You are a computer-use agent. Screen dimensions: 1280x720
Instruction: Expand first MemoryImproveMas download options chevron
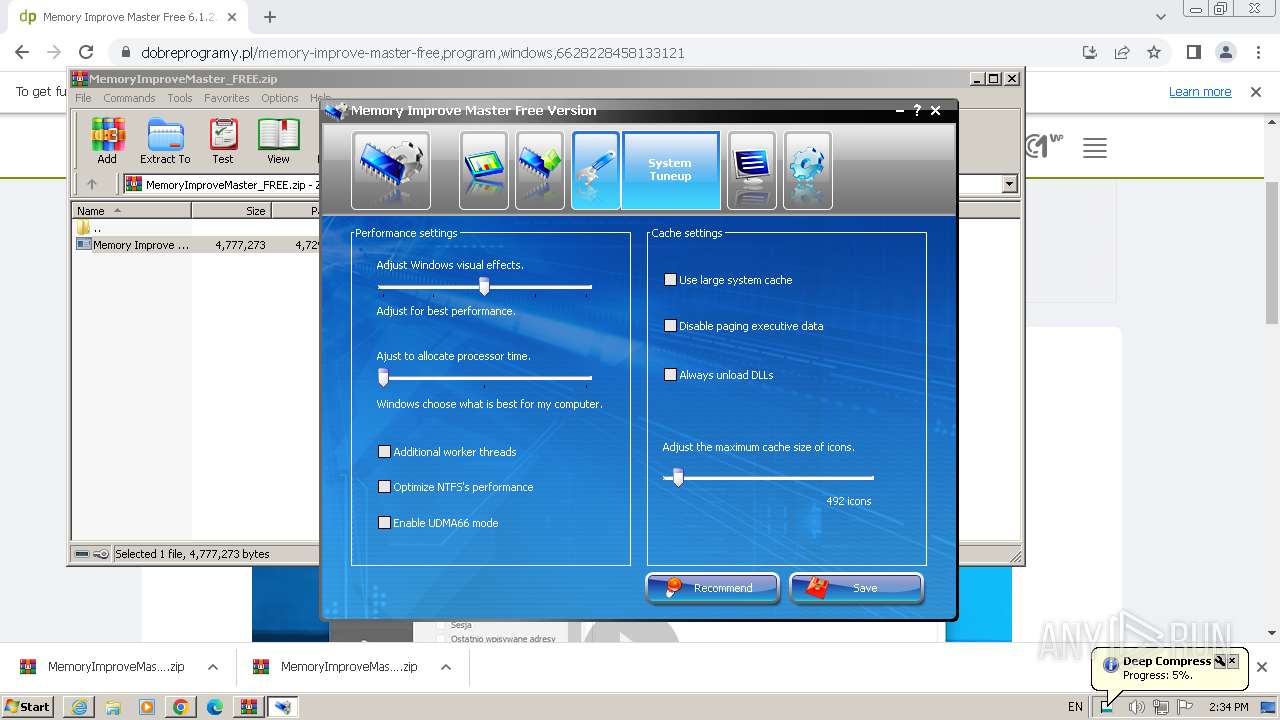(x=213, y=667)
